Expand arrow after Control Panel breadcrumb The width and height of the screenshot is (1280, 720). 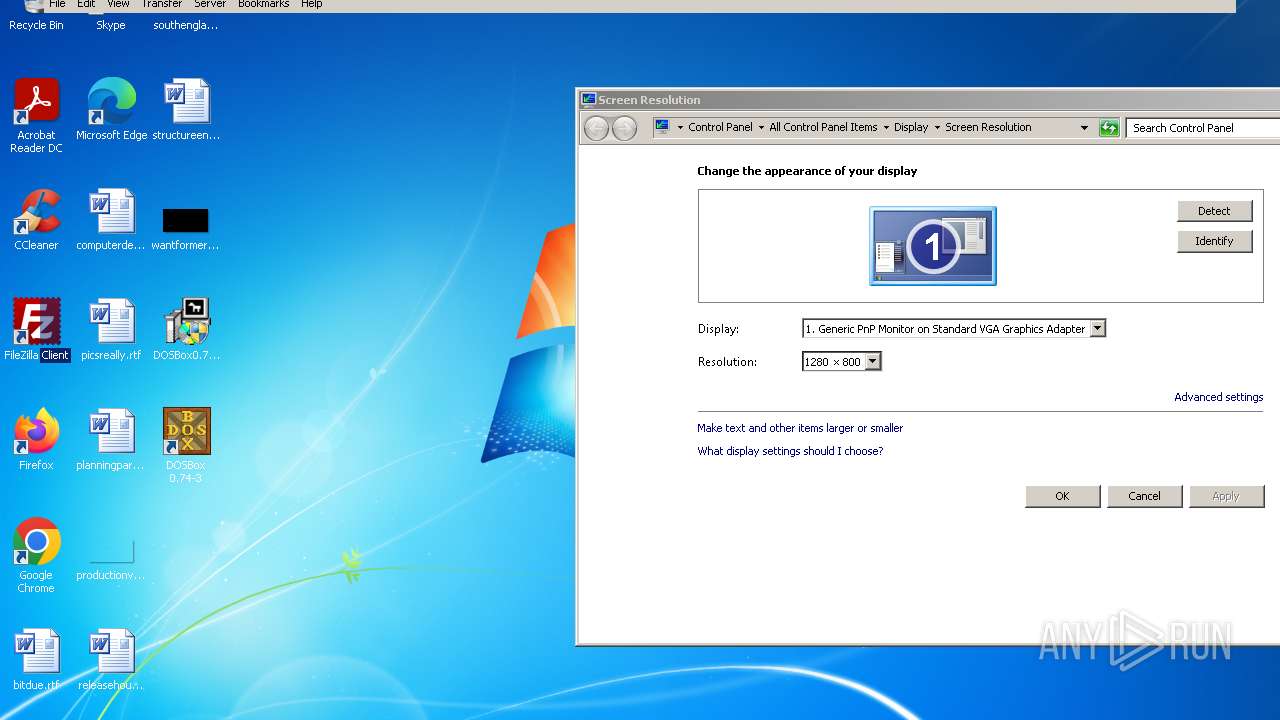pos(761,128)
